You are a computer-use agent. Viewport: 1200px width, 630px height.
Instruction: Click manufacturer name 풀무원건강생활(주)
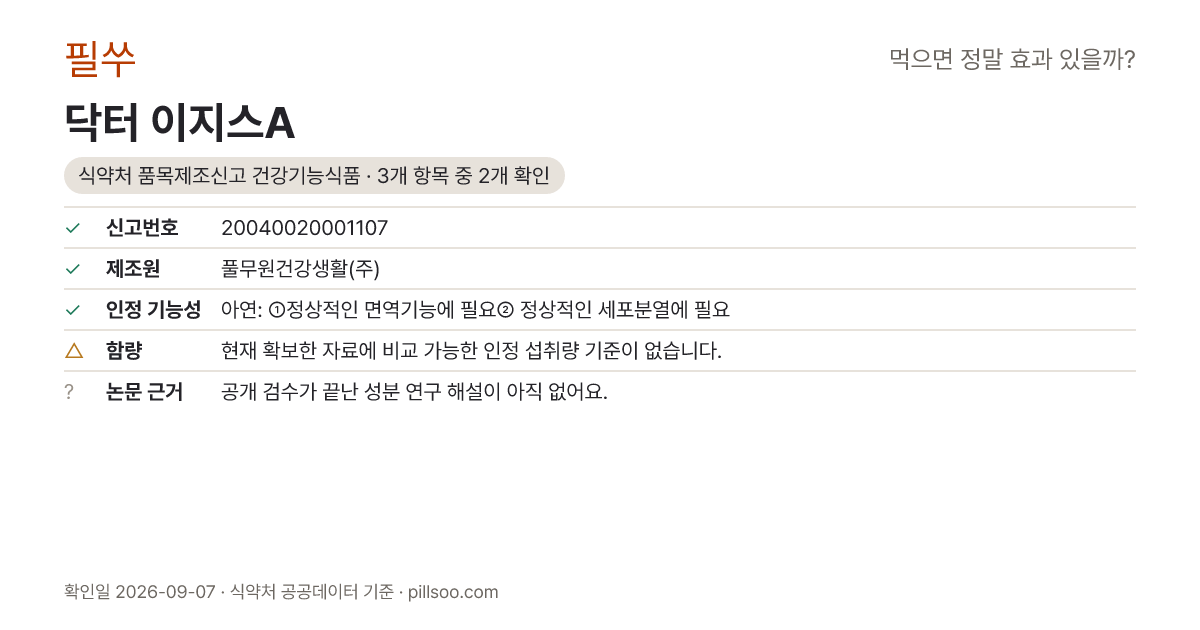tap(300, 269)
